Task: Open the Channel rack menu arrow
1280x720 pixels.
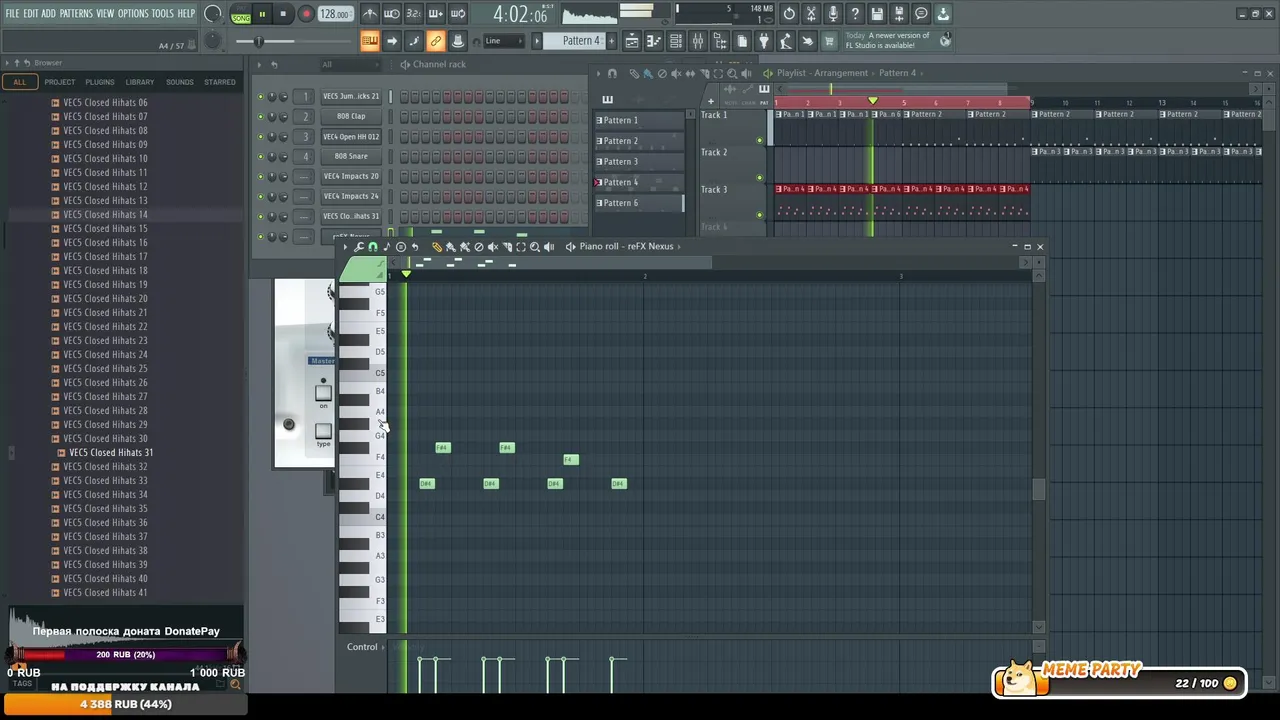Action: (259, 64)
